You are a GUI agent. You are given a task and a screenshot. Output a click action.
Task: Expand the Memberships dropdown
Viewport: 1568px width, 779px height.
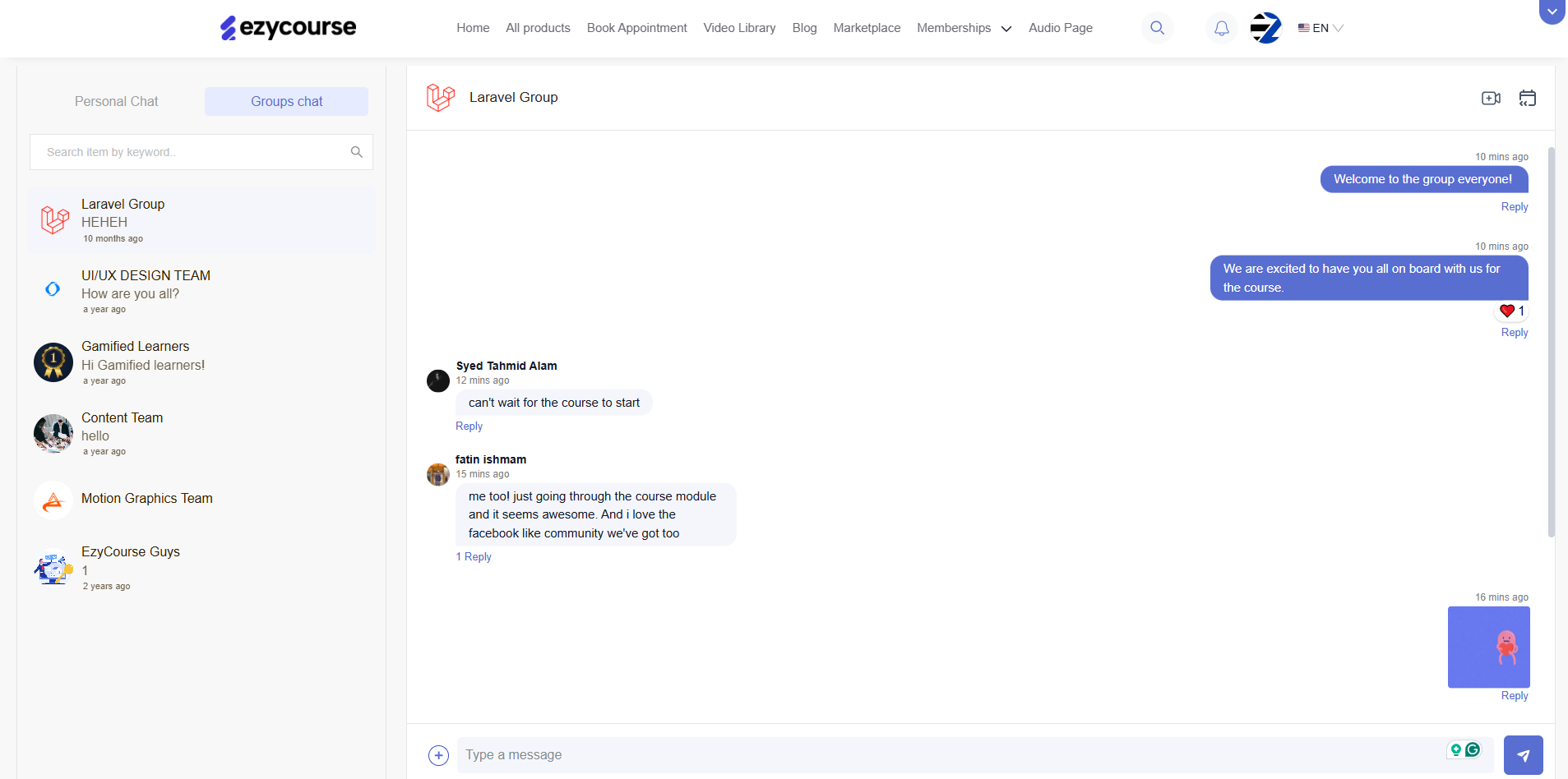tap(964, 28)
